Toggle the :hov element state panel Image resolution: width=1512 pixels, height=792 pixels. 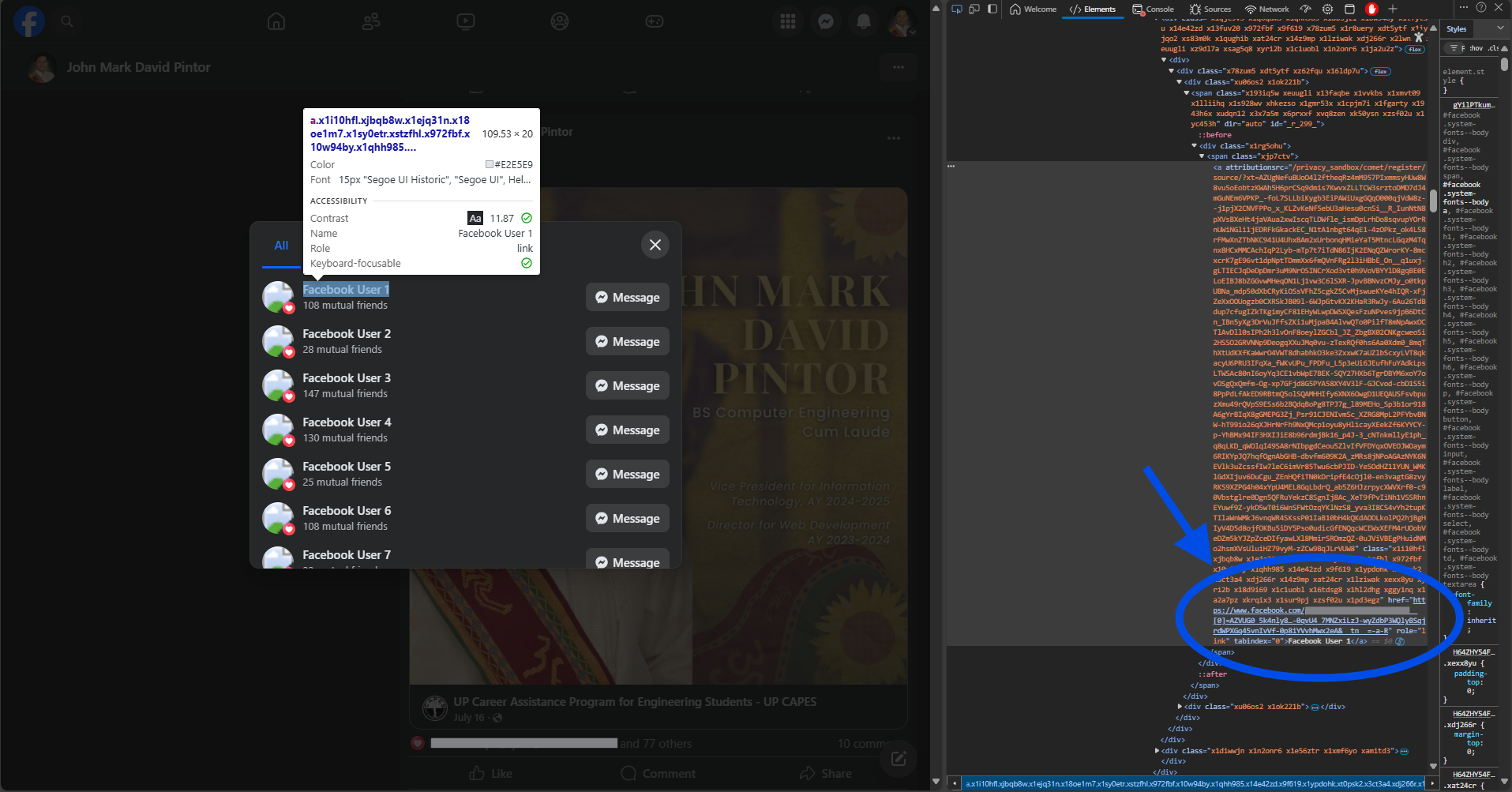point(1475,48)
